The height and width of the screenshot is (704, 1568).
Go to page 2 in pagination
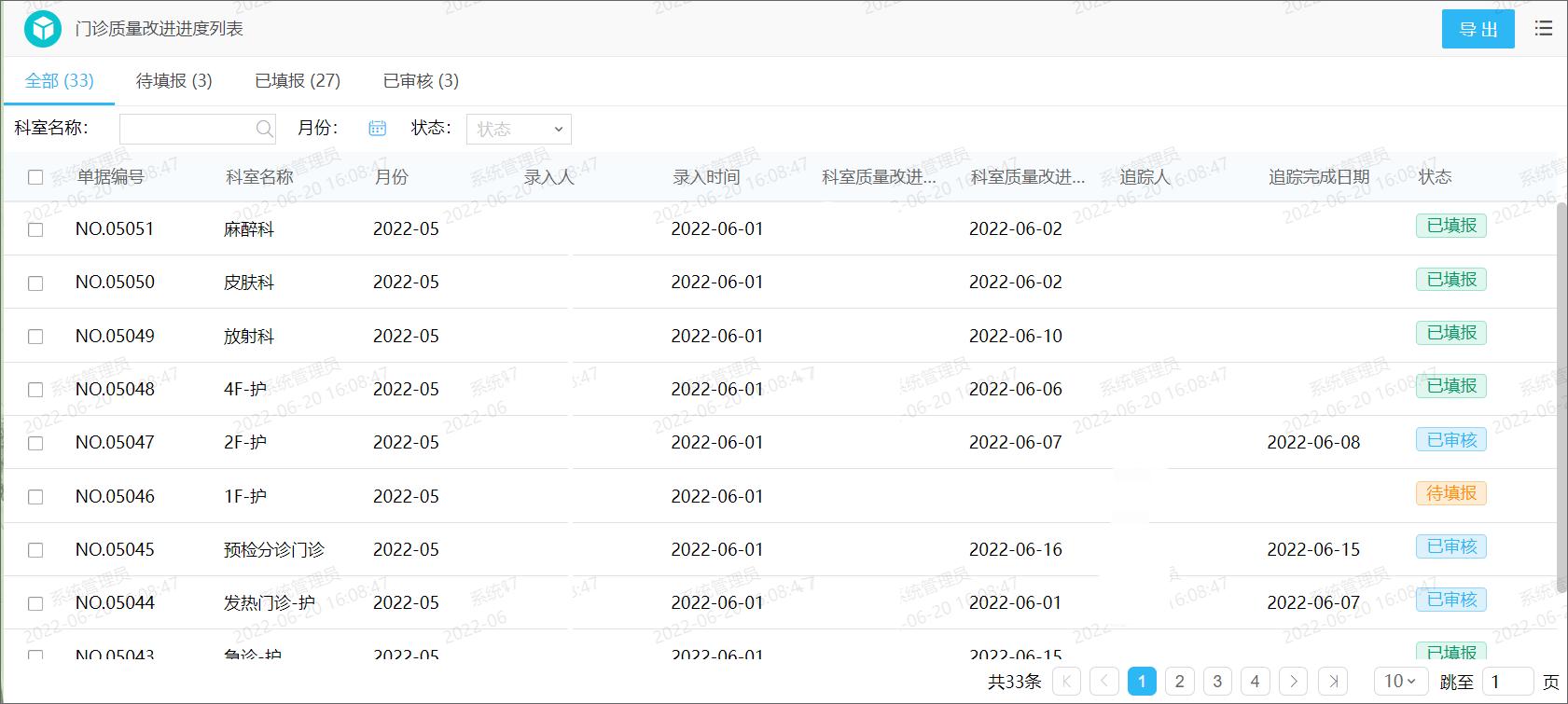tap(1179, 682)
